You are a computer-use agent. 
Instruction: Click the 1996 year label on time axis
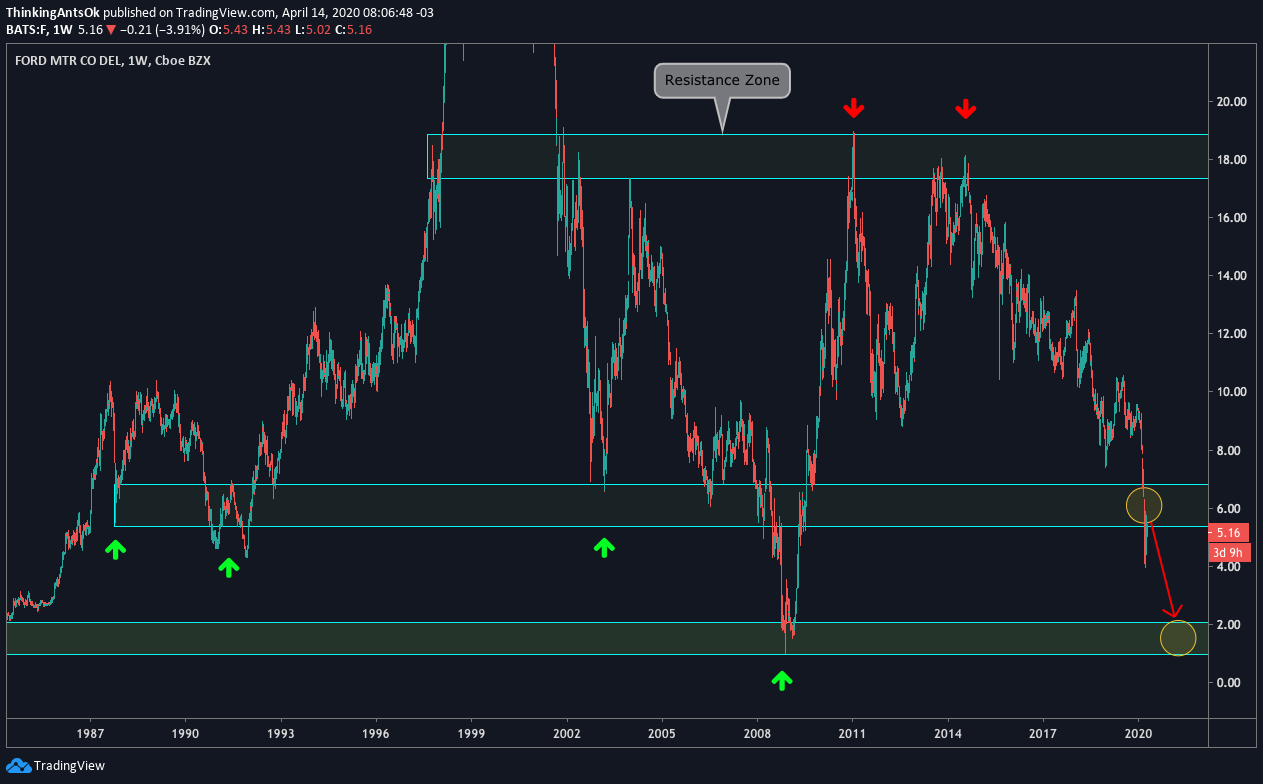click(x=376, y=733)
